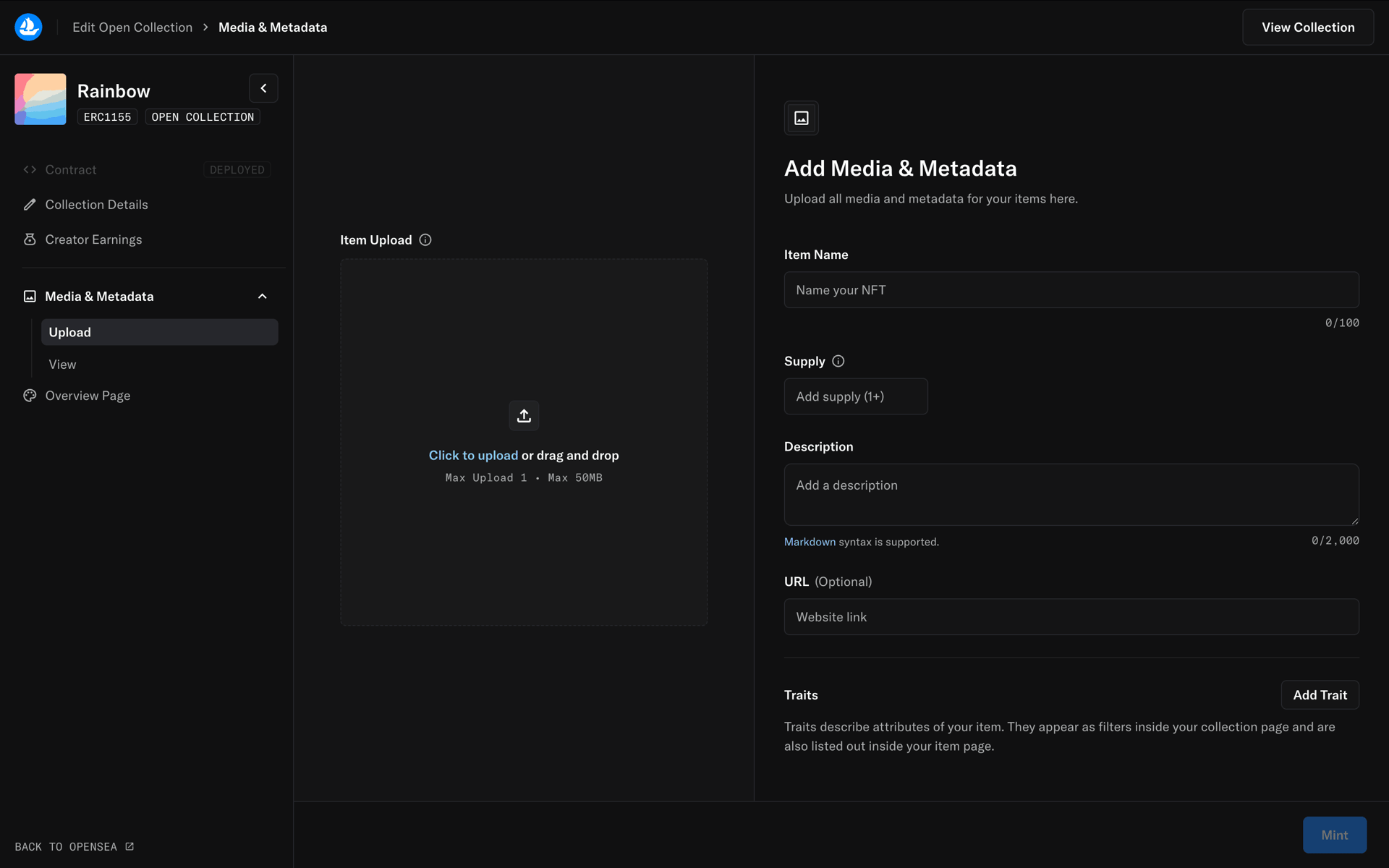This screenshot has height=868, width=1389.
Task: Click the Collection Details pencil icon
Action: click(x=30, y=205)
